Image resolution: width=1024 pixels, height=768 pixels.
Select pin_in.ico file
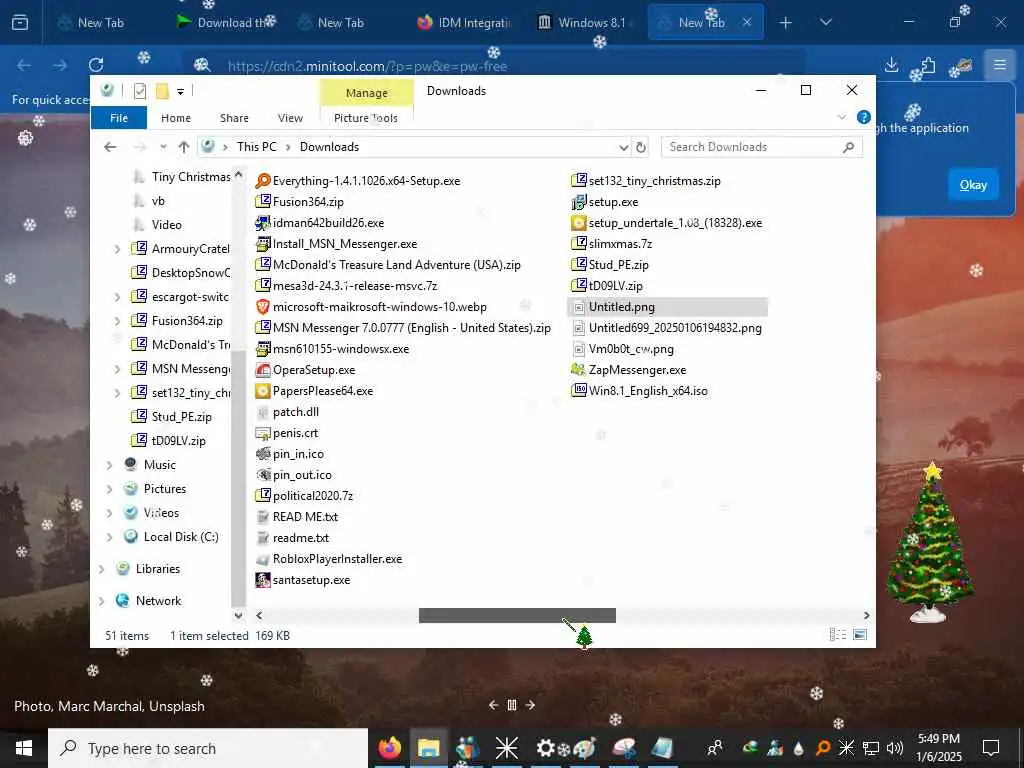[289, 454]
